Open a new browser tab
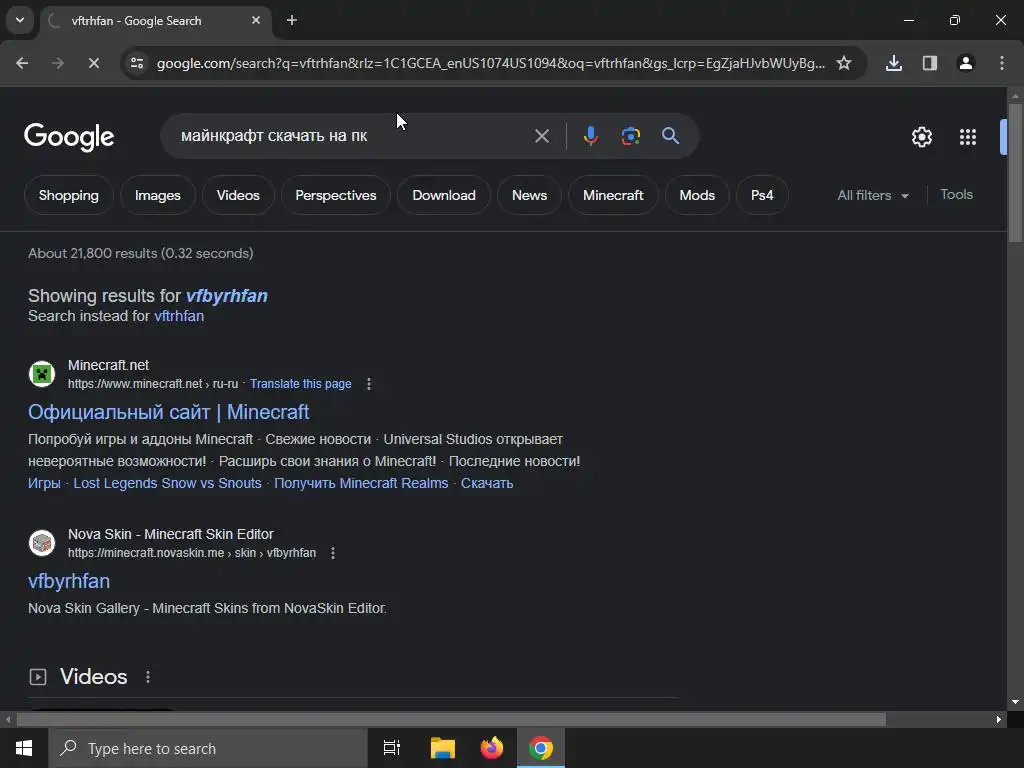1024x768 pixels. [x=292, y=20]
